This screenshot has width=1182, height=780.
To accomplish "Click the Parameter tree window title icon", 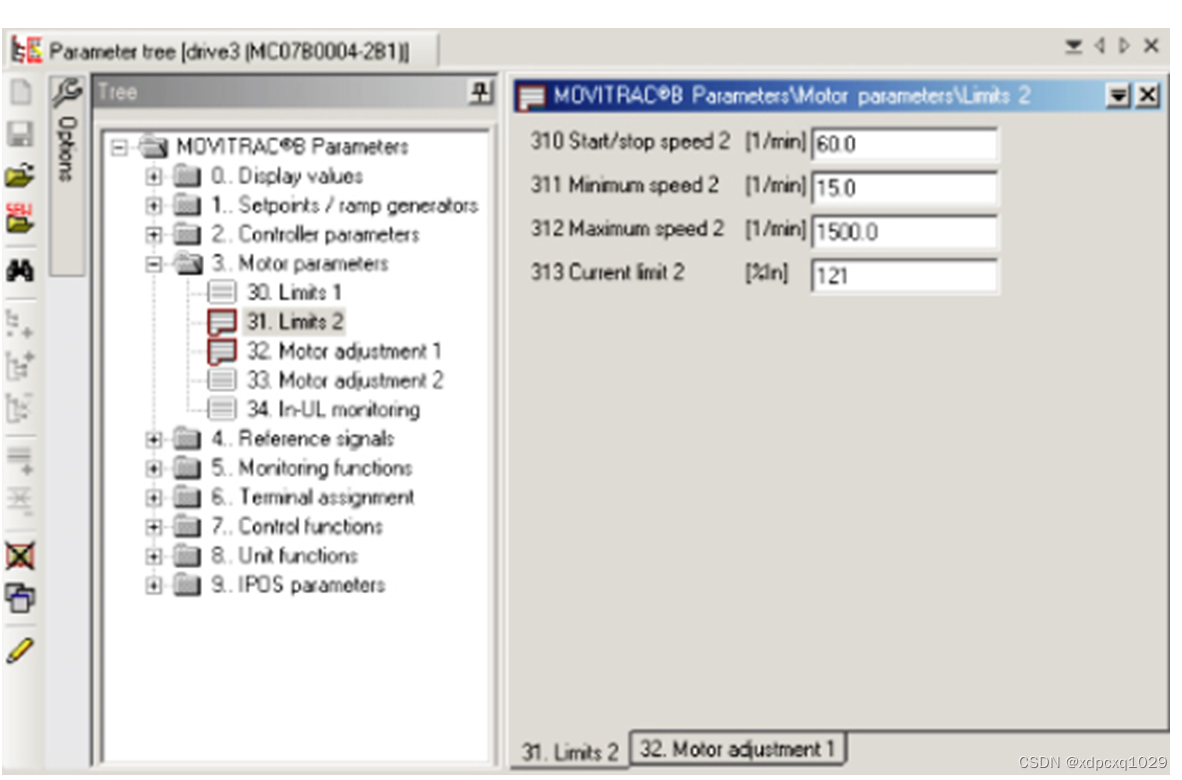I will (26, 50).
